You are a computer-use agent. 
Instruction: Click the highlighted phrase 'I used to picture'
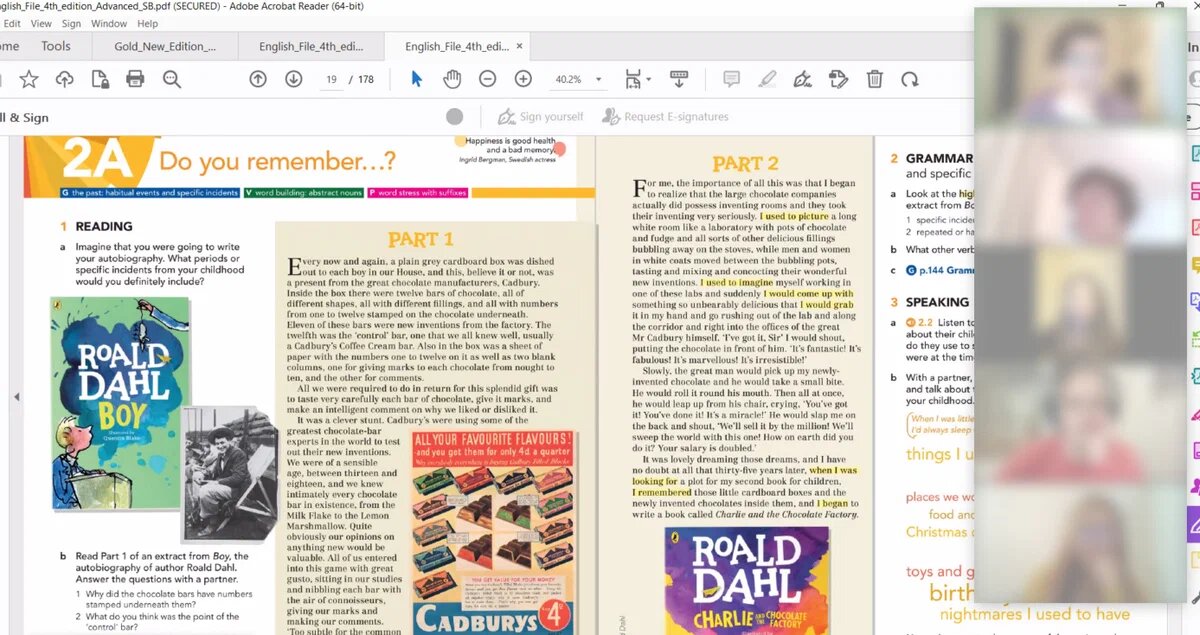coord(794,216)
